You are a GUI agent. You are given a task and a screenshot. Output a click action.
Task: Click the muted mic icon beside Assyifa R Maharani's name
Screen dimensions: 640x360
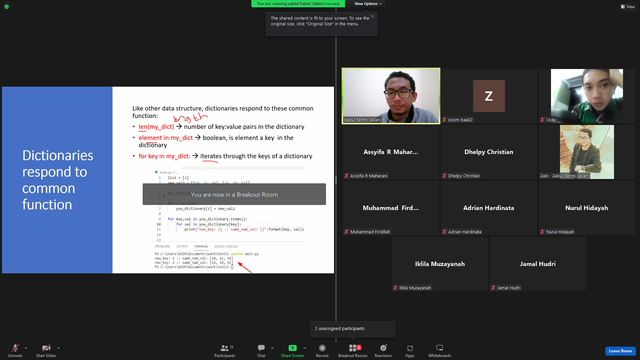[347, 176]
